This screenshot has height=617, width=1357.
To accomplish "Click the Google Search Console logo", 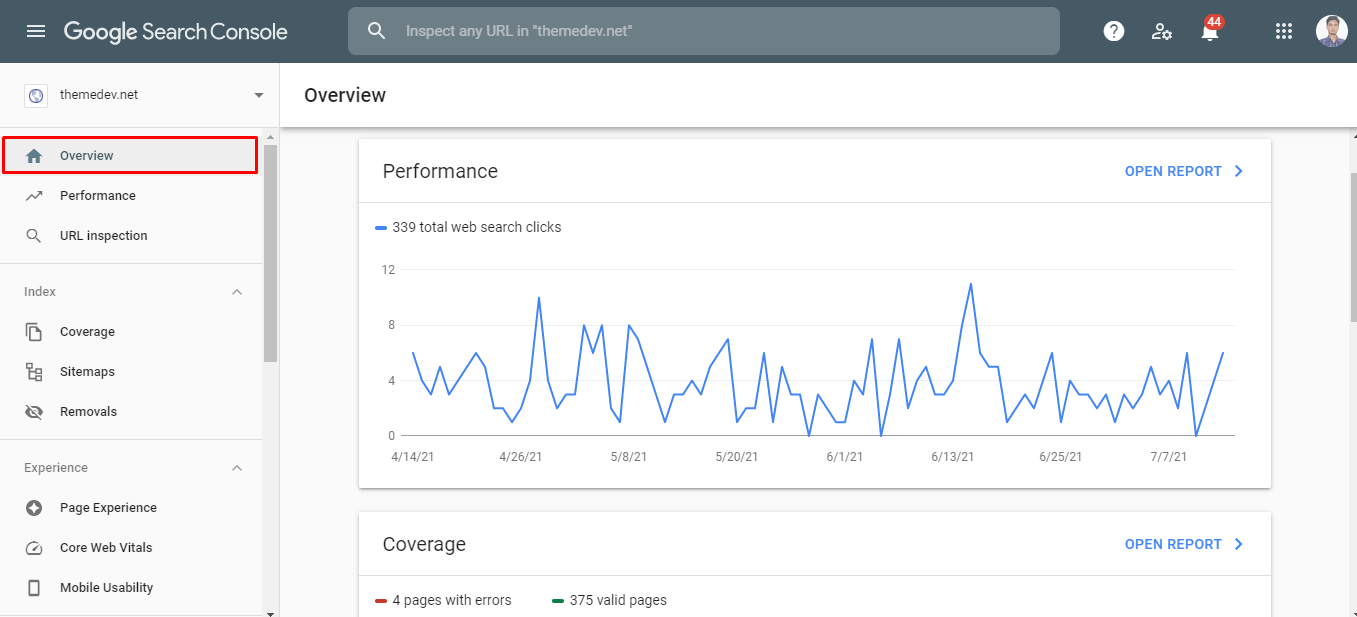I will pyautogui.click(x=176, y=31).
